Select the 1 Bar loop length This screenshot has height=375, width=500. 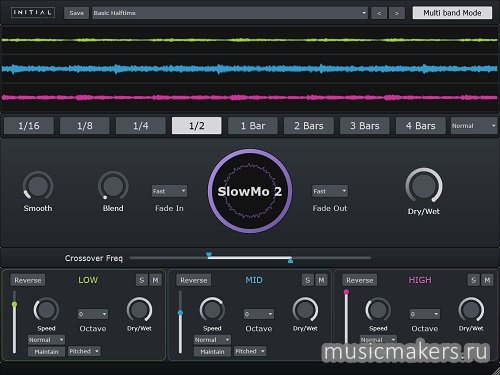point(253,126)
